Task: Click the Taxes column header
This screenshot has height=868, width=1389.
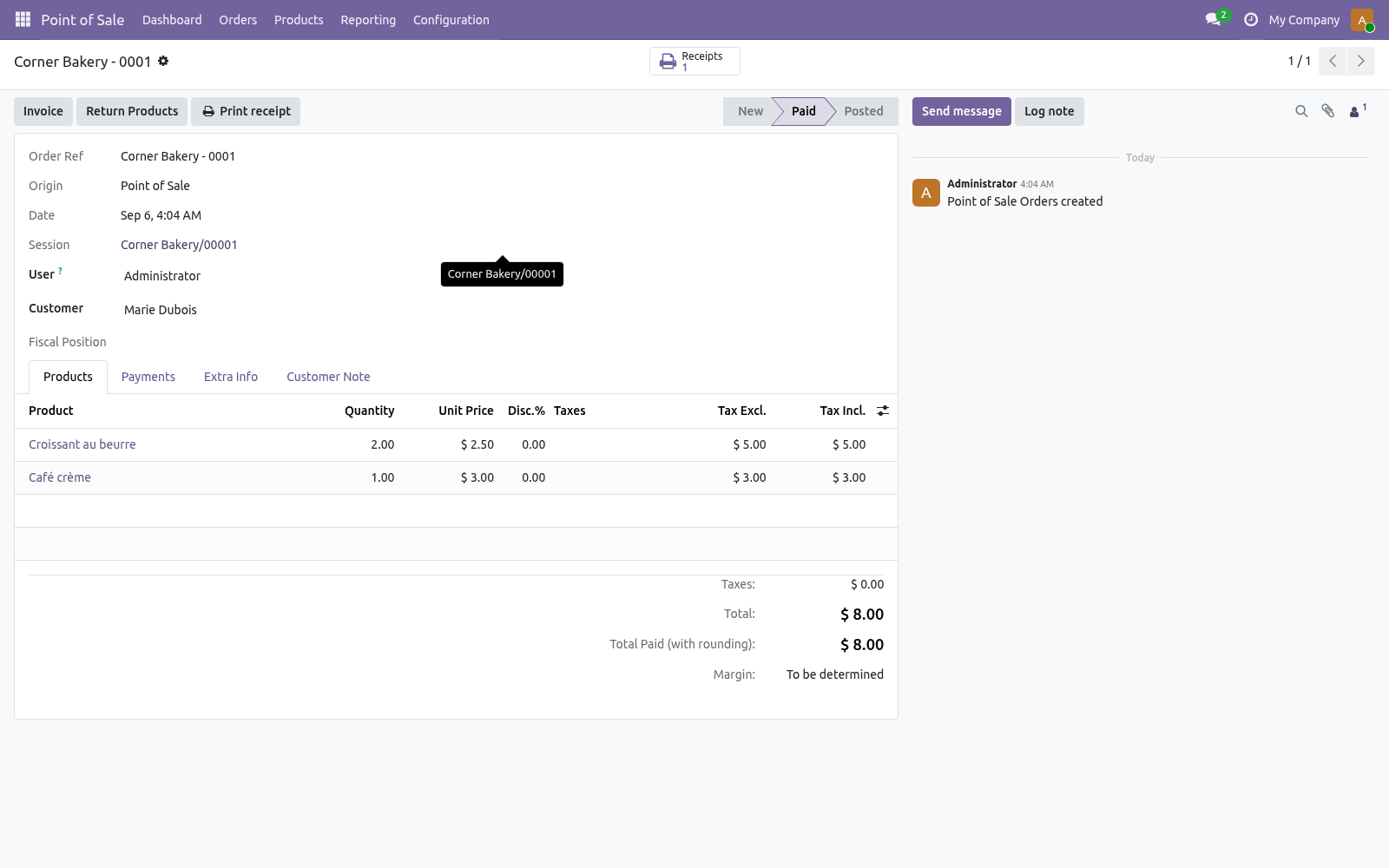Action: [x=569, y=411]
